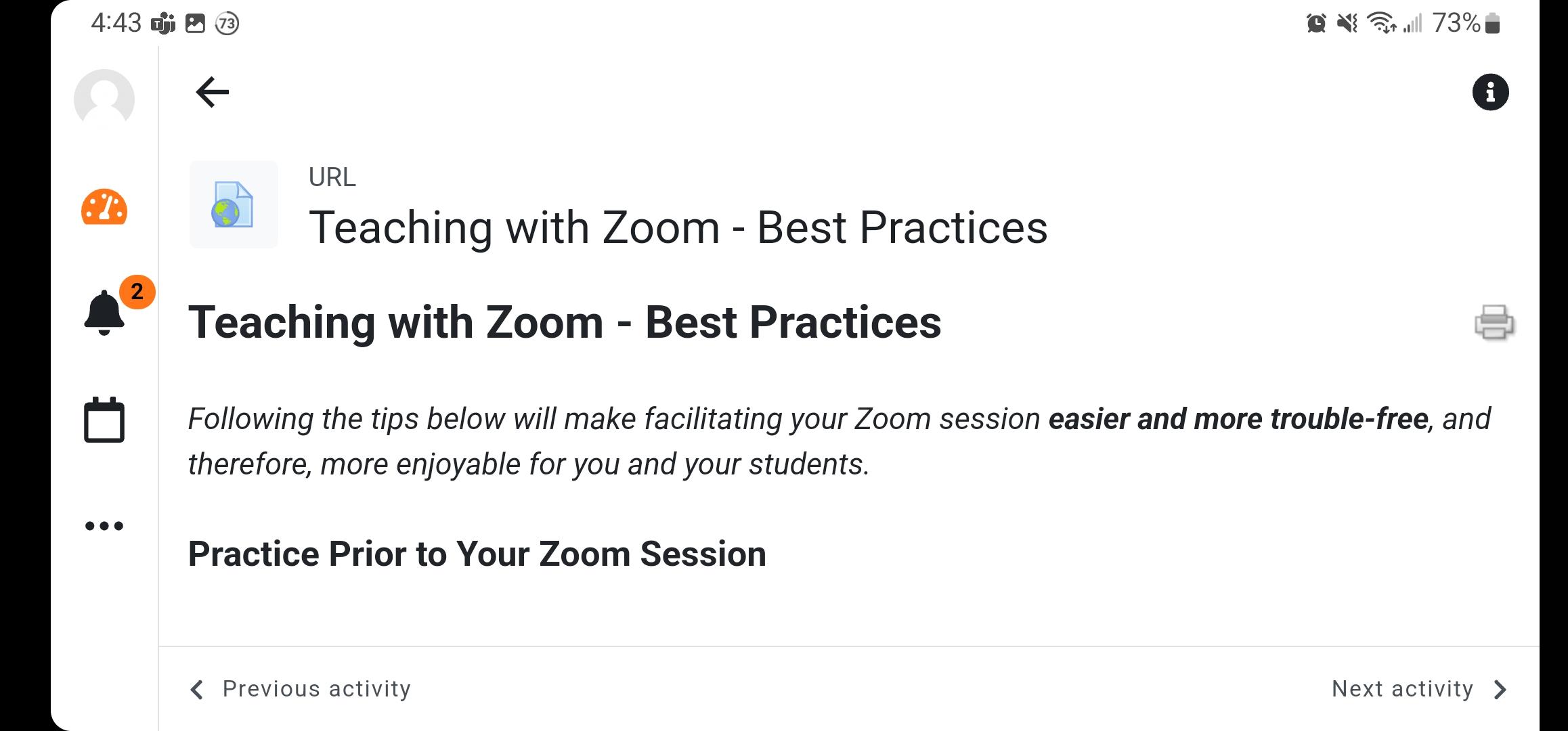Select the 'Practice Prior to Your Zoom Session' heading

(477, 554)
